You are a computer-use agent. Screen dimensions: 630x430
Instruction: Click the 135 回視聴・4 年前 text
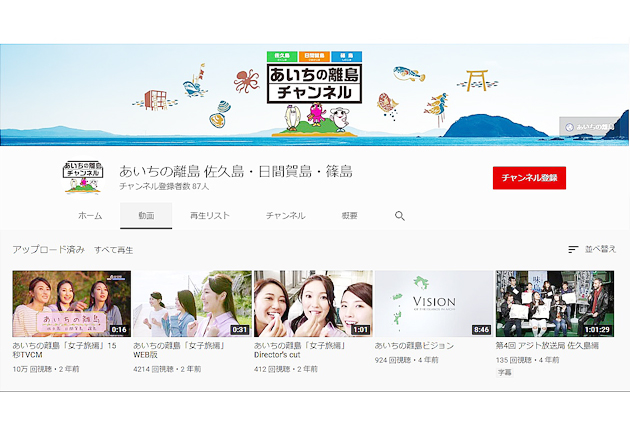[x=528, y=360]
